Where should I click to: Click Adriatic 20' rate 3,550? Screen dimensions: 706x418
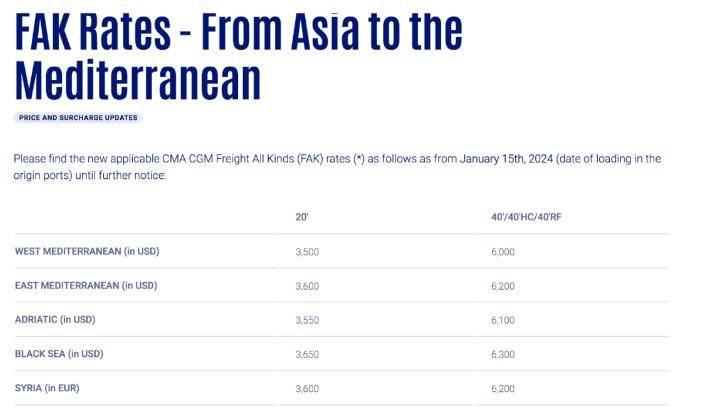click(307, 320)
